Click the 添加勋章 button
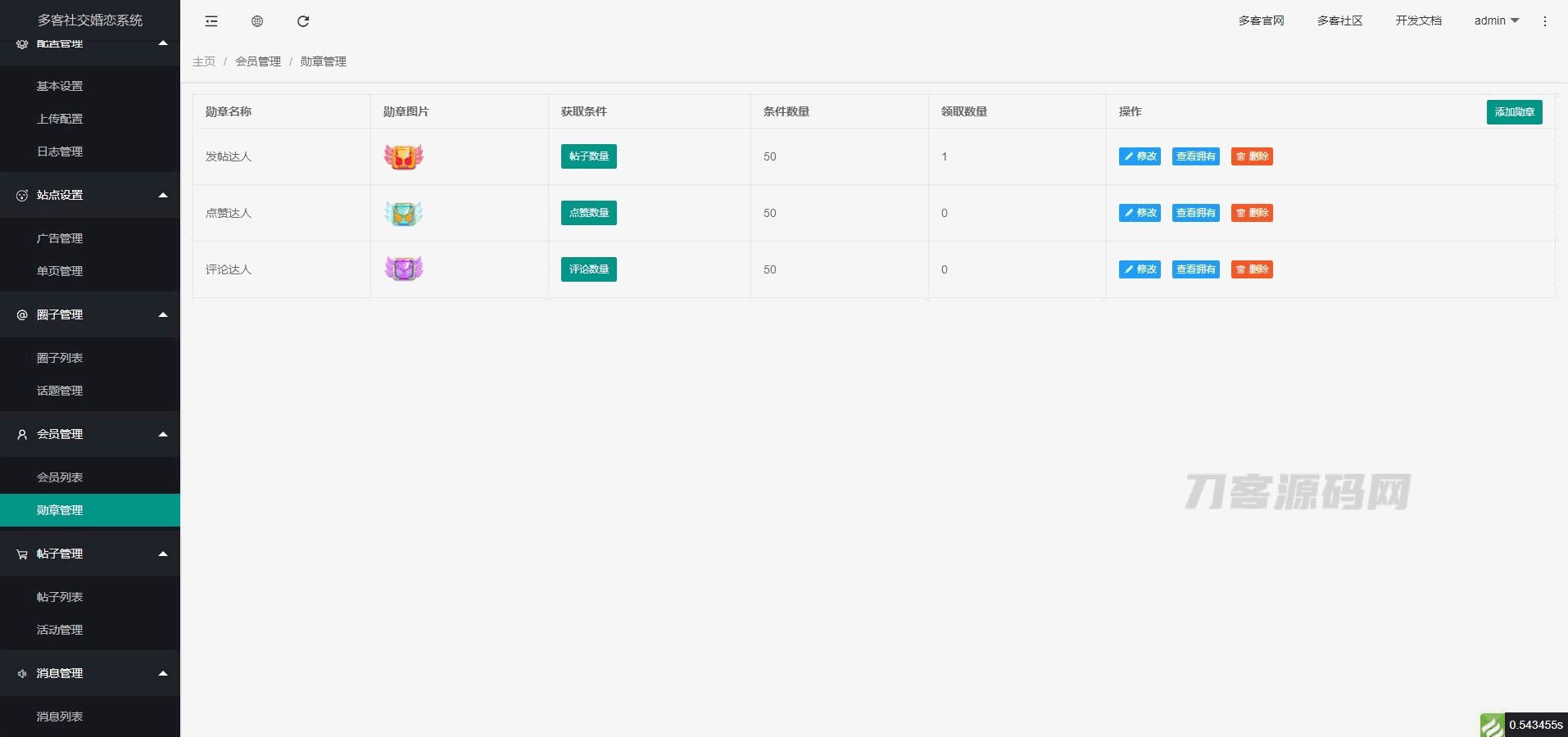This screenshot has width=1568, height=737. coord(1514,112)
